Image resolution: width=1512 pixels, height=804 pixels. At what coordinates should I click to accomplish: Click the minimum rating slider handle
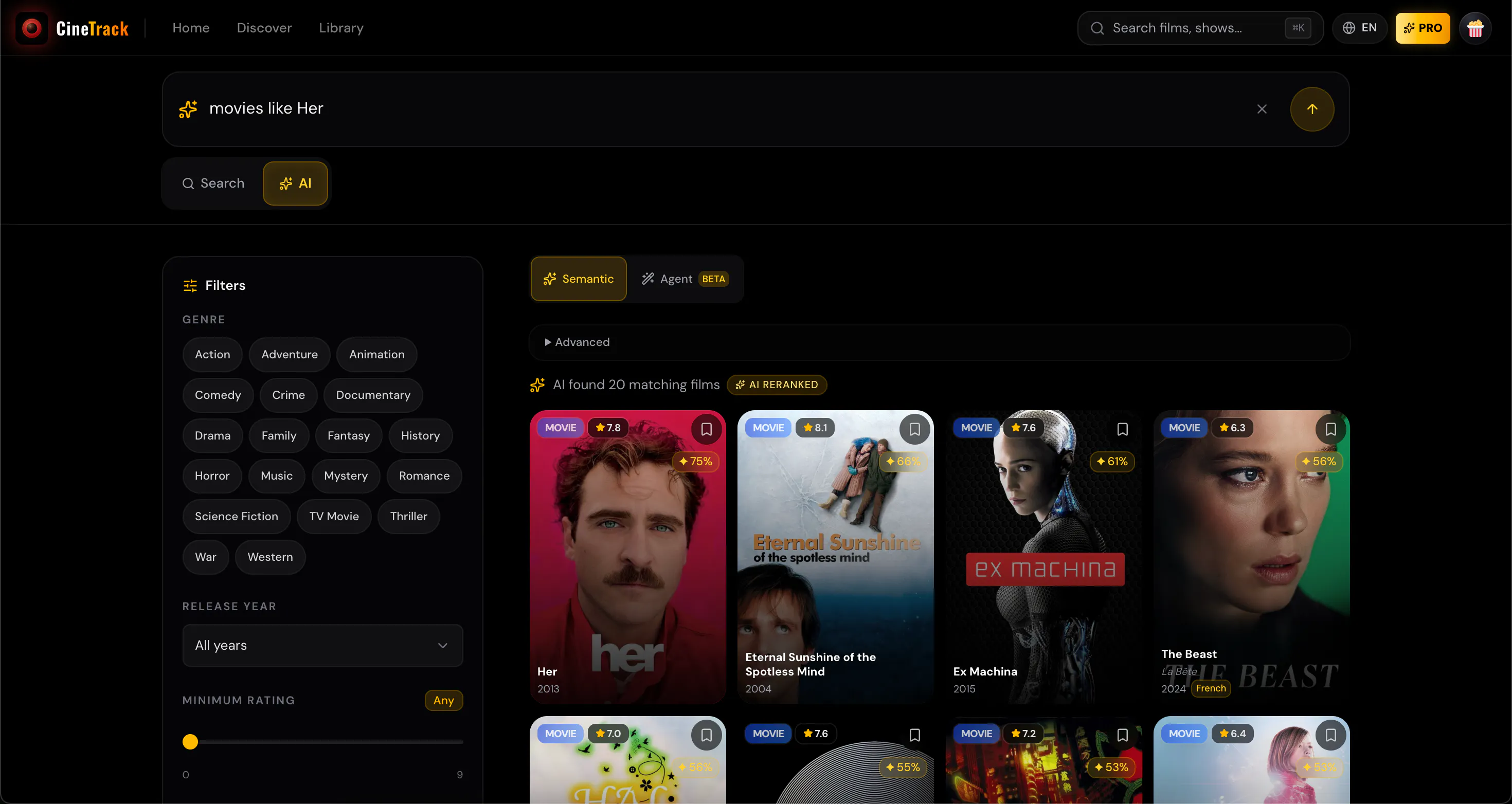tap(190, 742)
